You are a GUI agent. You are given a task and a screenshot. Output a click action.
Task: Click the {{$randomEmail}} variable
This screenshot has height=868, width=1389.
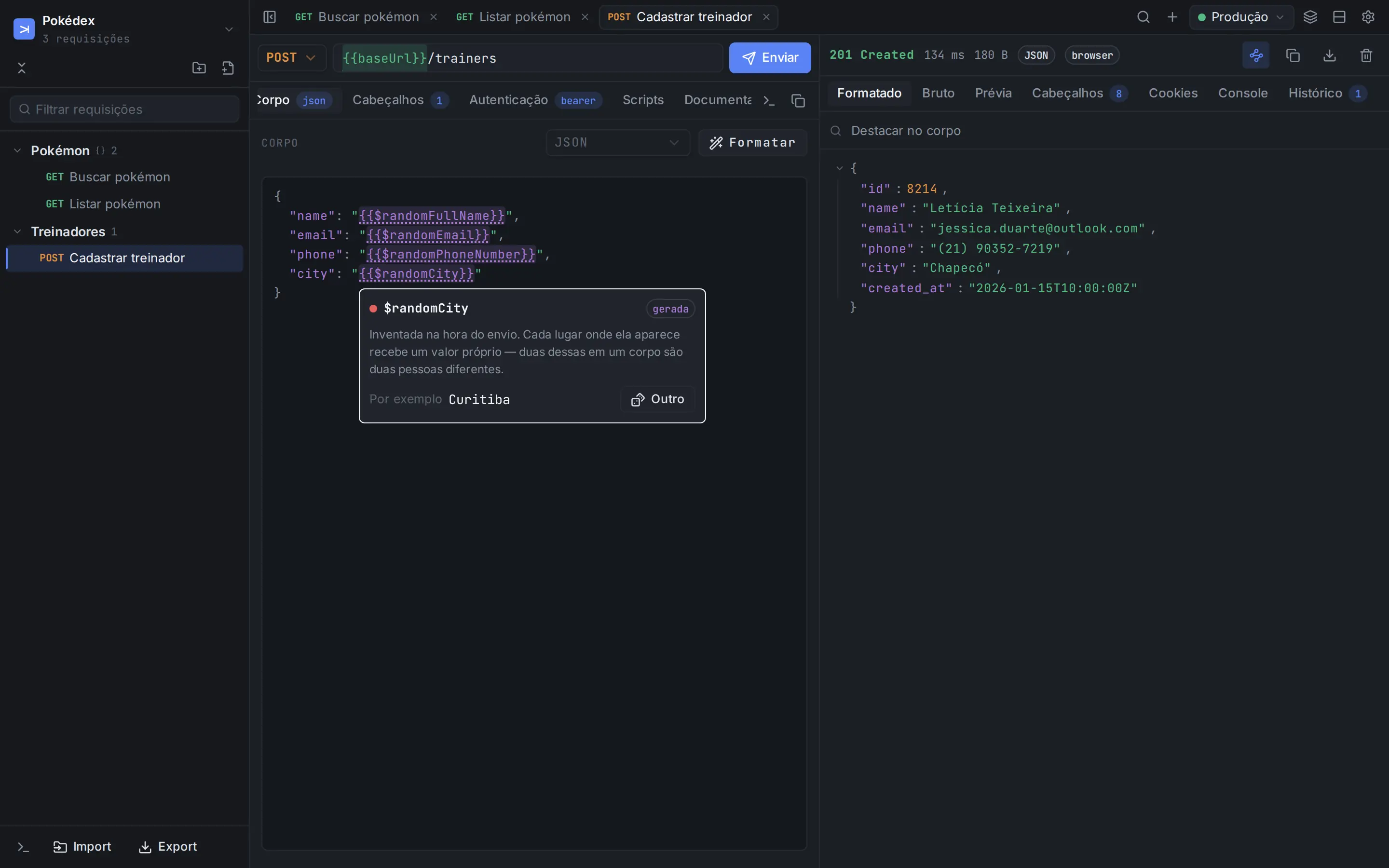tap(428, 235)
